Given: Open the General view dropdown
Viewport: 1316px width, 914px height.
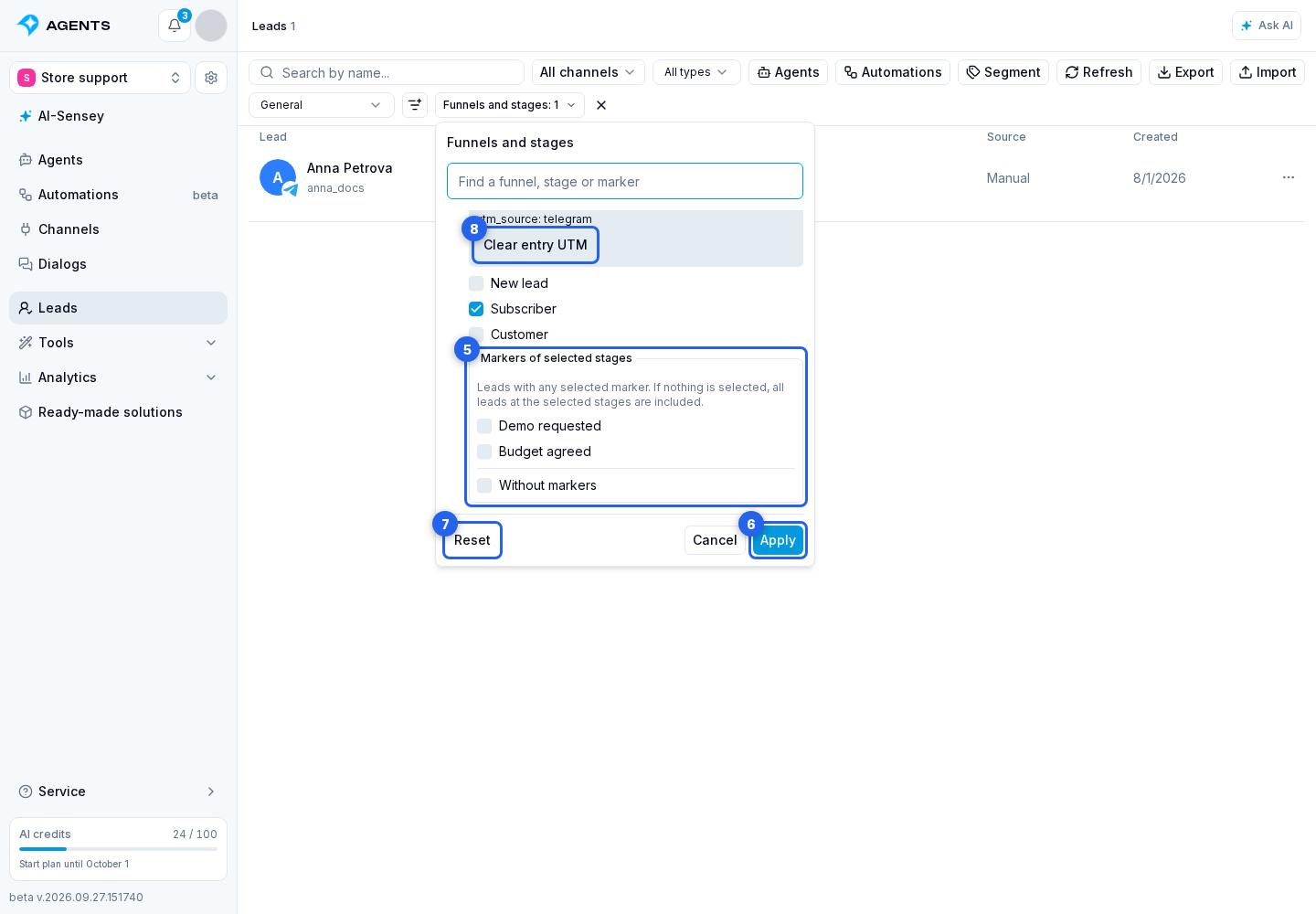Looking at the screenshot, I should 322,105.
